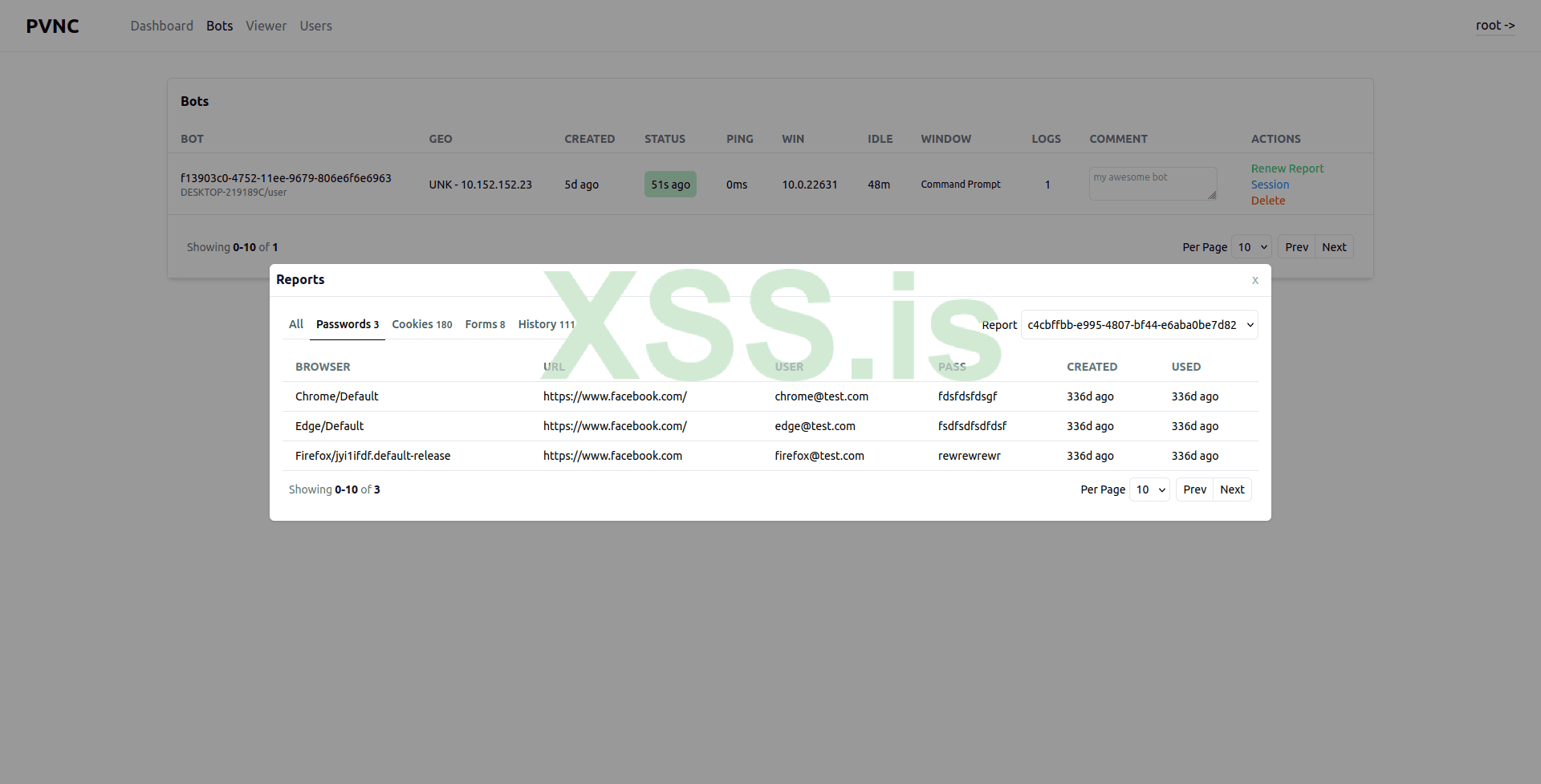The height and width of the screenshot is (784, 1541).
Task: Click the Reports dialog title
Action: pyautogui.click(x=300, y=279)
